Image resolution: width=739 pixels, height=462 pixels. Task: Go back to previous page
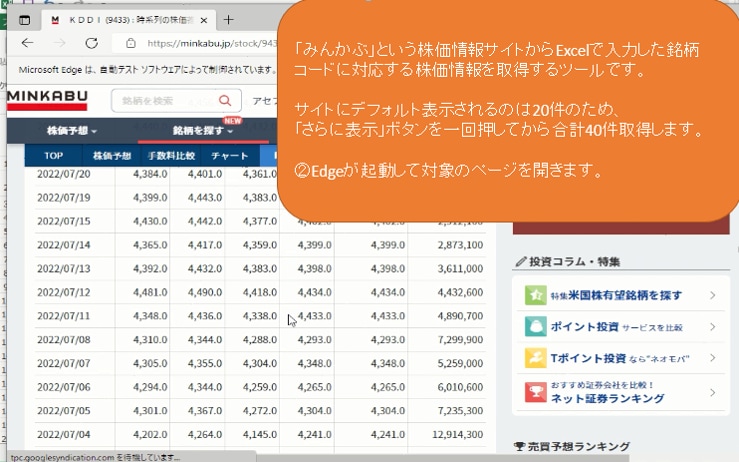click(27, 43)
